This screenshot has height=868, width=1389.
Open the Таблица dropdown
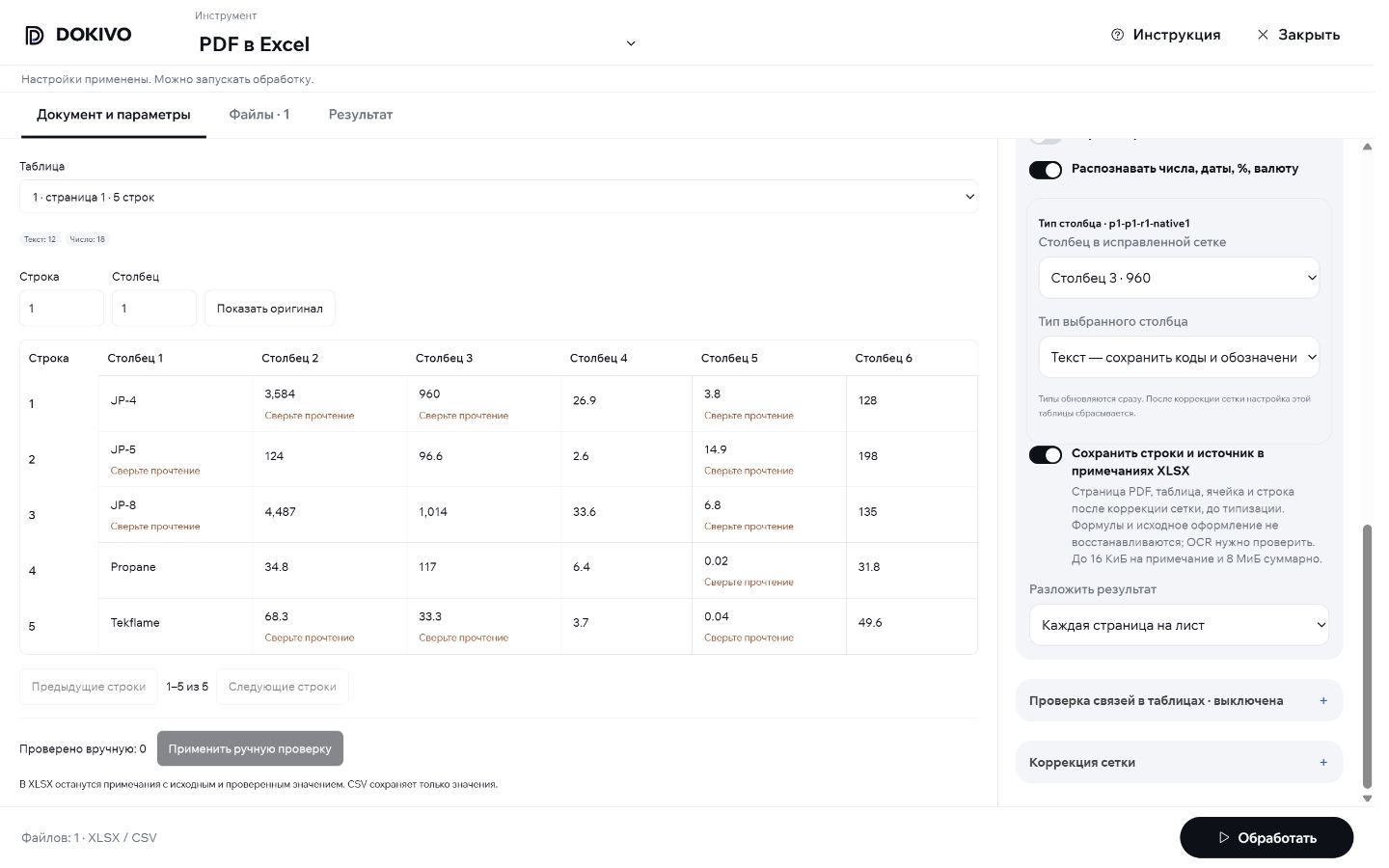499,197
